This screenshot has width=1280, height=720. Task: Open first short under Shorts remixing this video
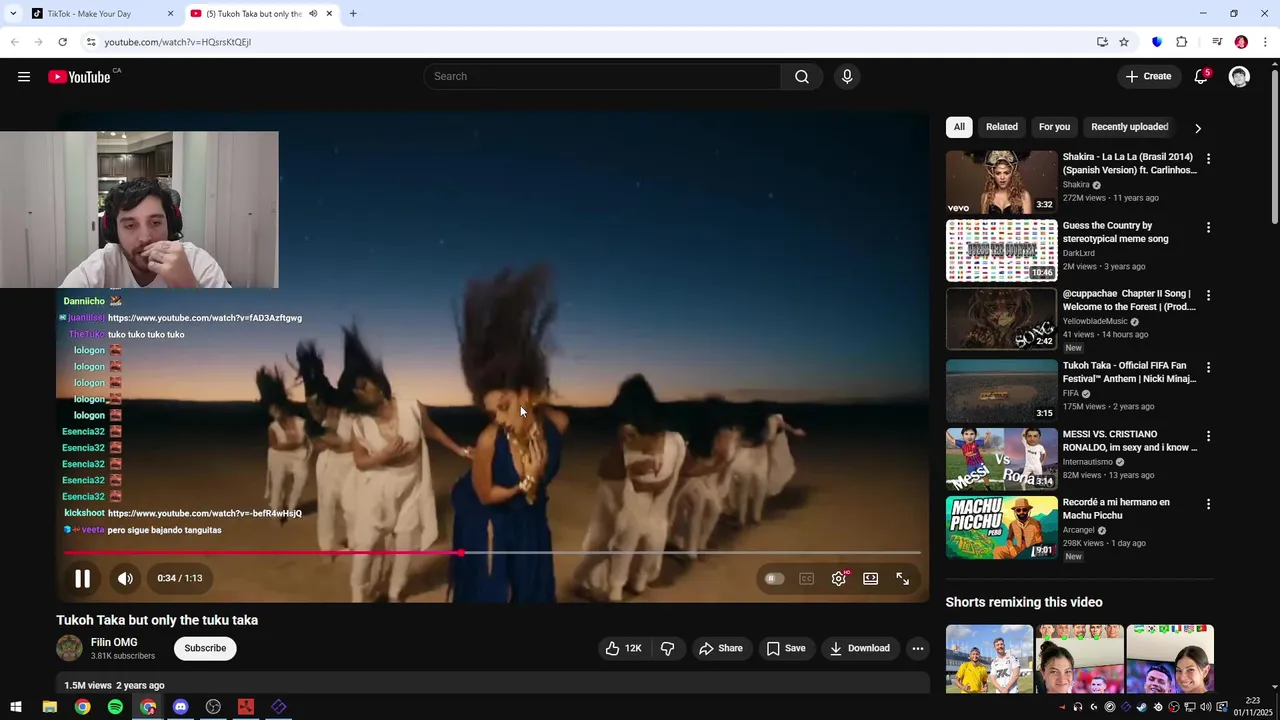[x=989, y=659]
